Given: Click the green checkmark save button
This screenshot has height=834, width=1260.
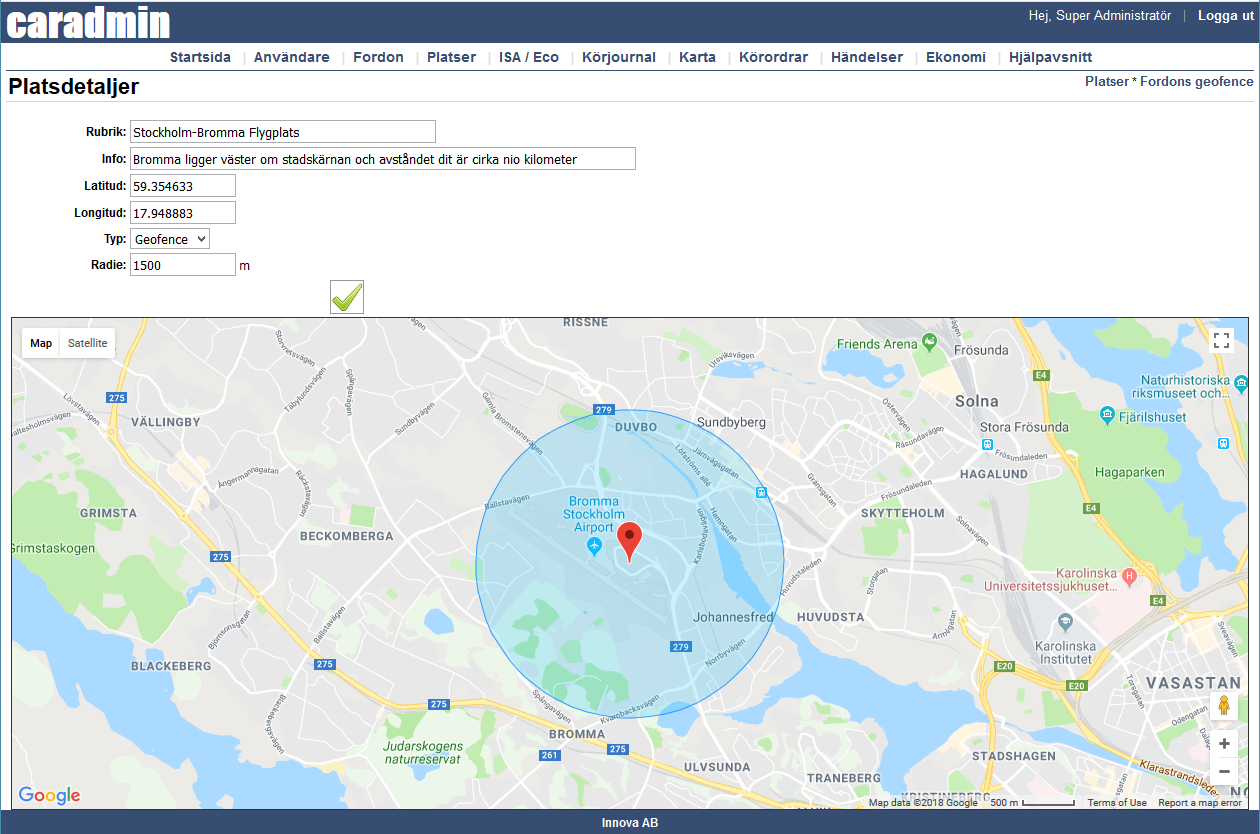Looking at the screenshot, I should click(347, 297).
